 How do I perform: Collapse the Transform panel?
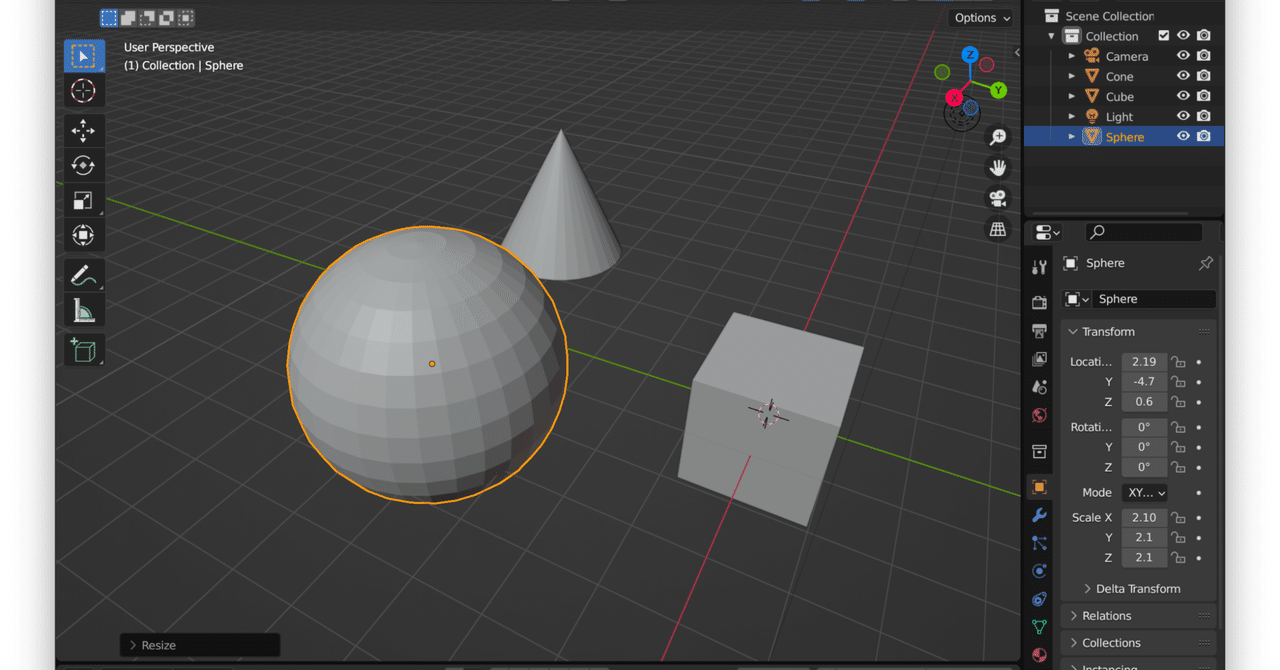pos(1073,332)
